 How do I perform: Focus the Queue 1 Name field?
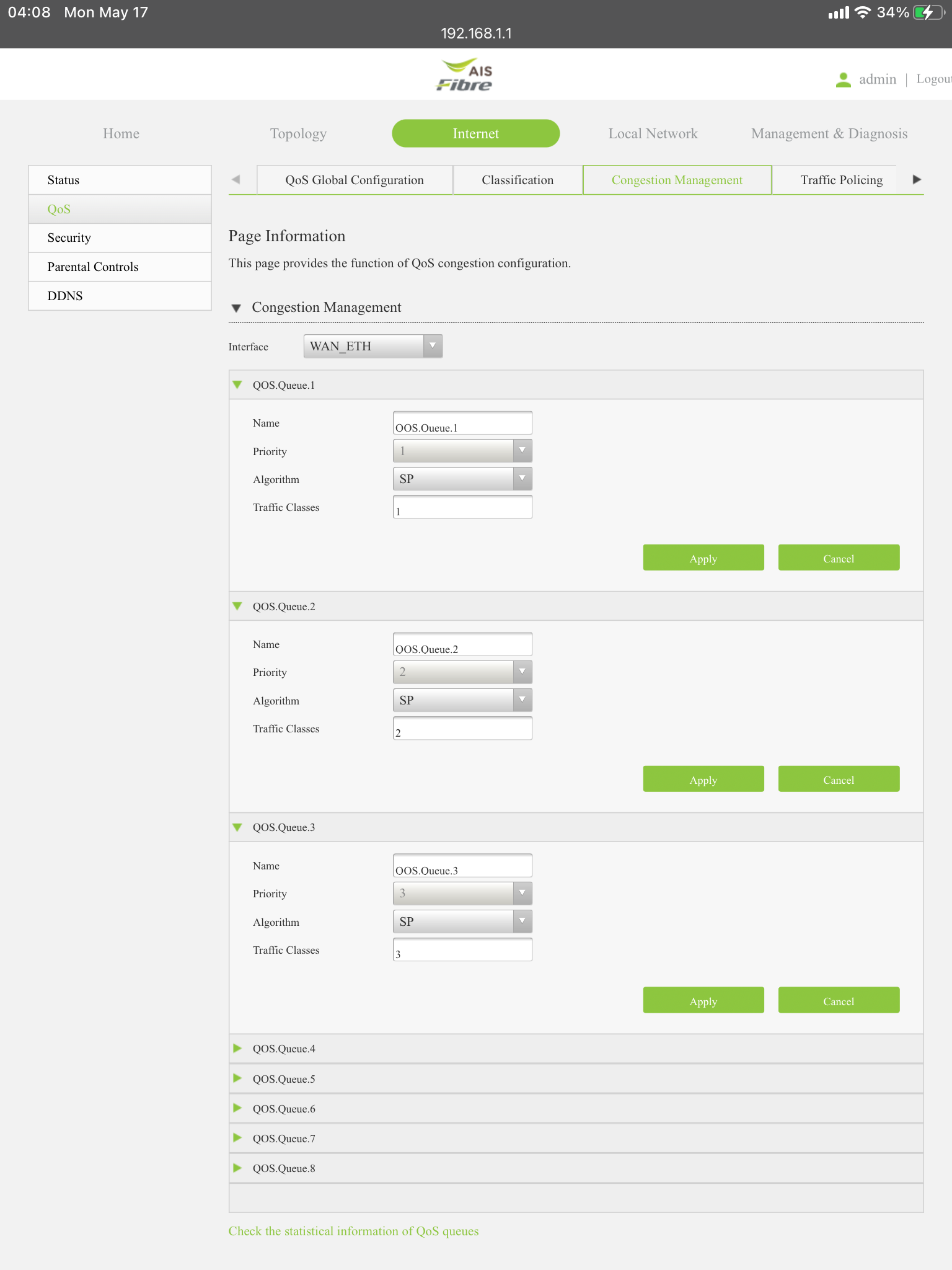[x=462, y=423]
